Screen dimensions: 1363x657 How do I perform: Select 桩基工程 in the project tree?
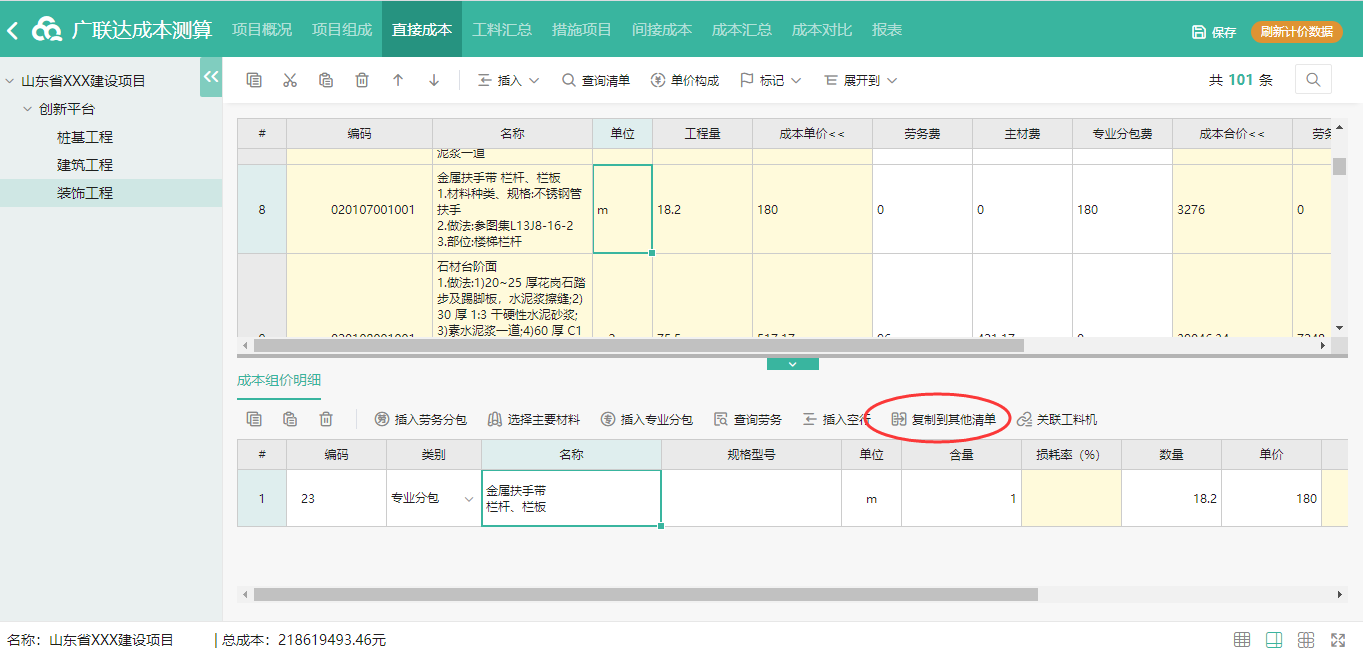pyautogui.click(x=85, y=137)
